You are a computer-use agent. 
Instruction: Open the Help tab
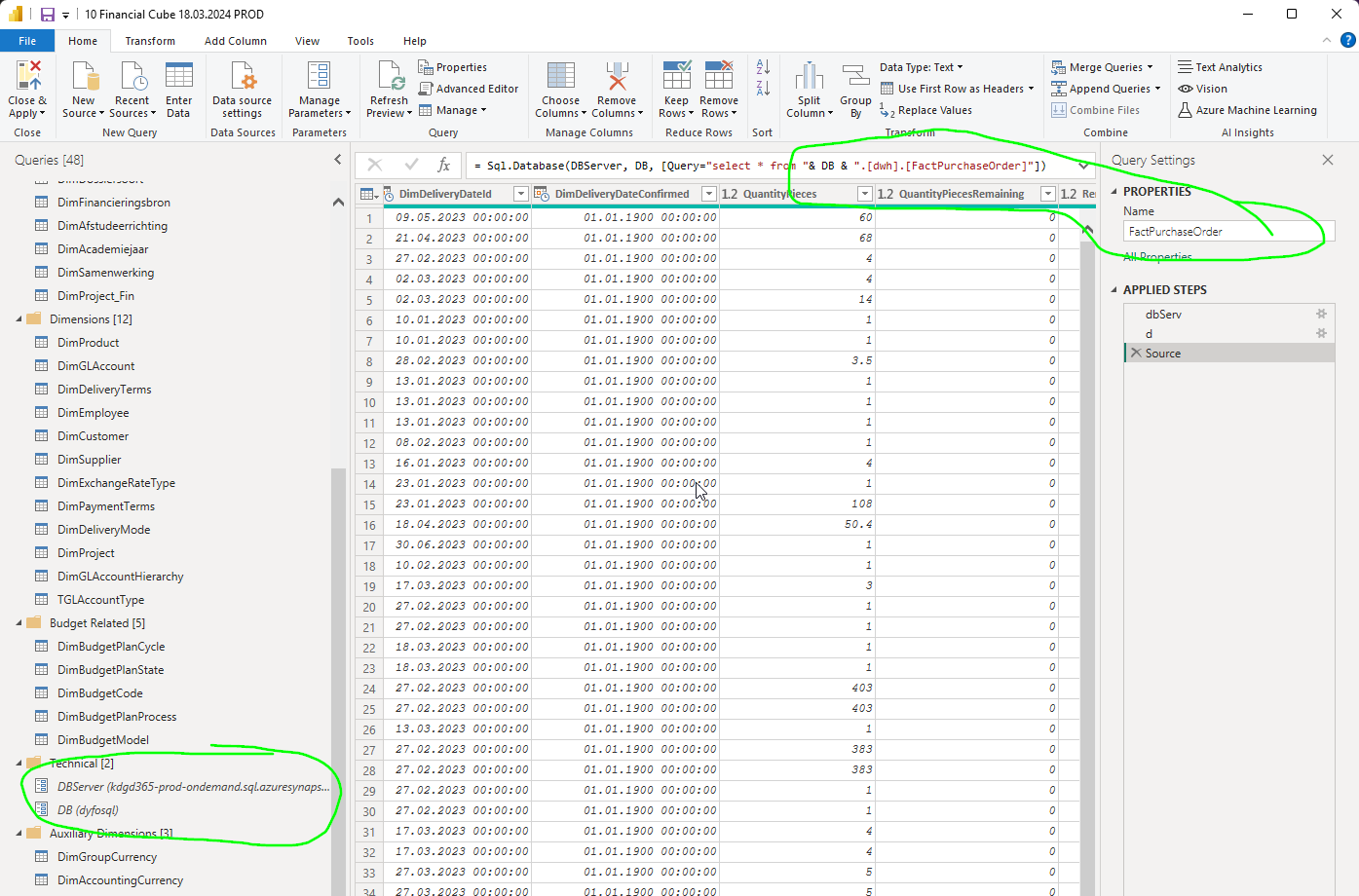415,41
